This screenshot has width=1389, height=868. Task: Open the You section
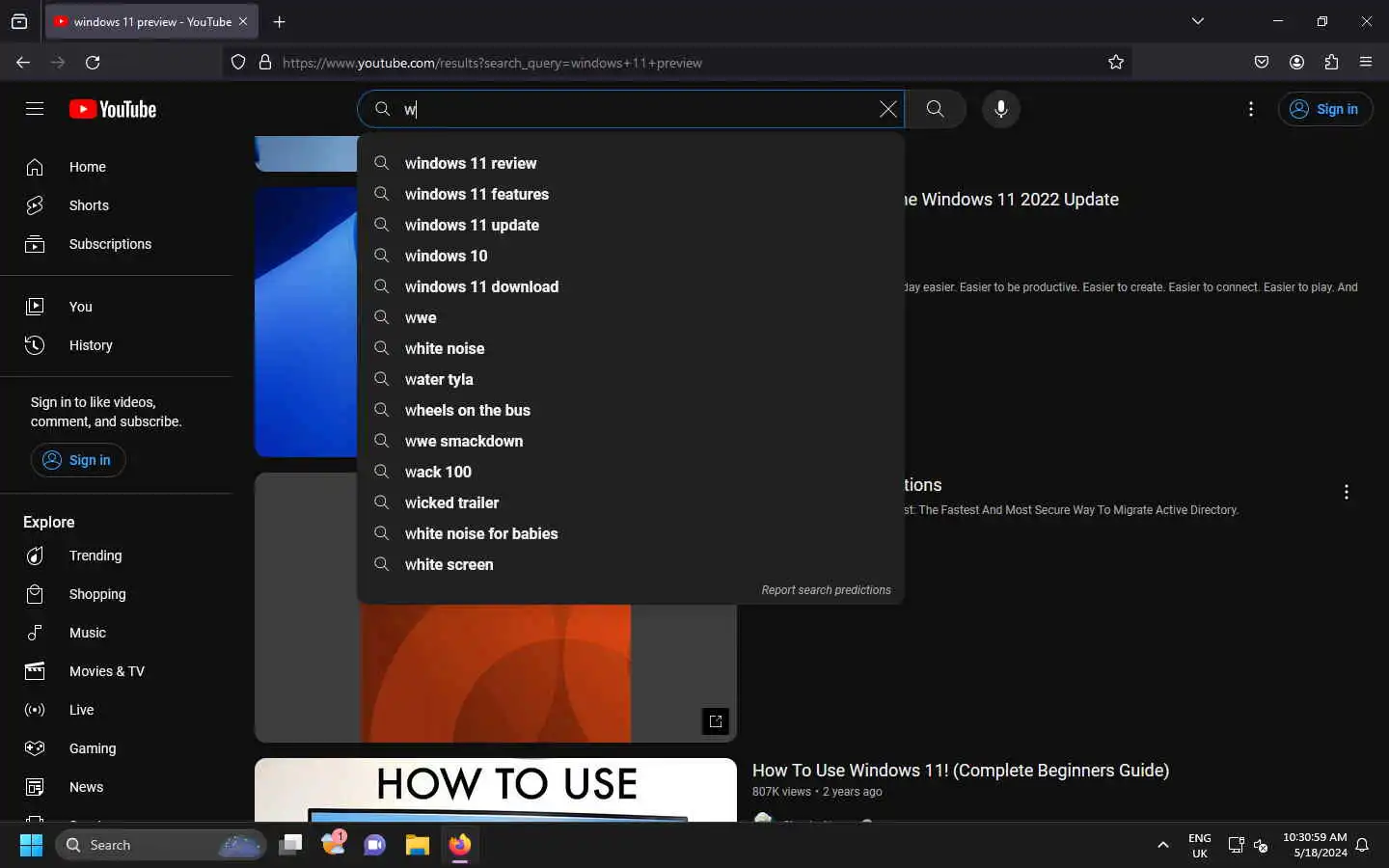pos(116,307)
